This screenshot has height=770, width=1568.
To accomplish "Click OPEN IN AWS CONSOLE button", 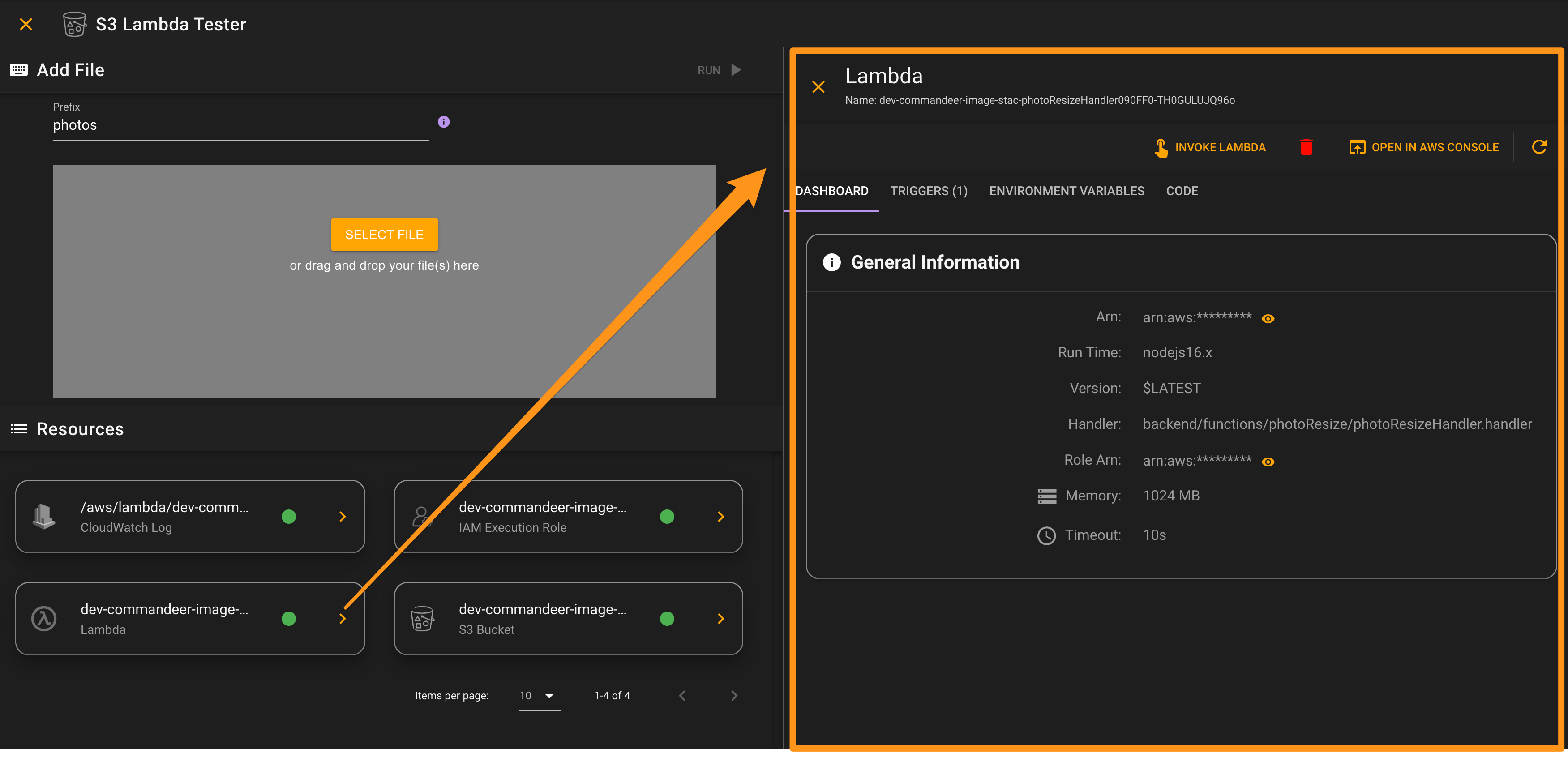I will (1424, 147).
